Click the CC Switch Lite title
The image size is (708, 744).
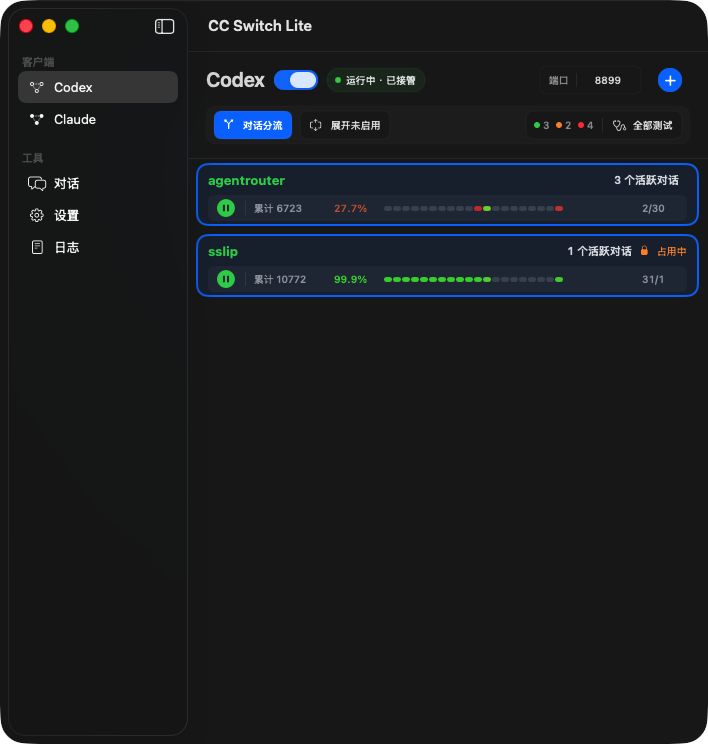click(260, 26)
